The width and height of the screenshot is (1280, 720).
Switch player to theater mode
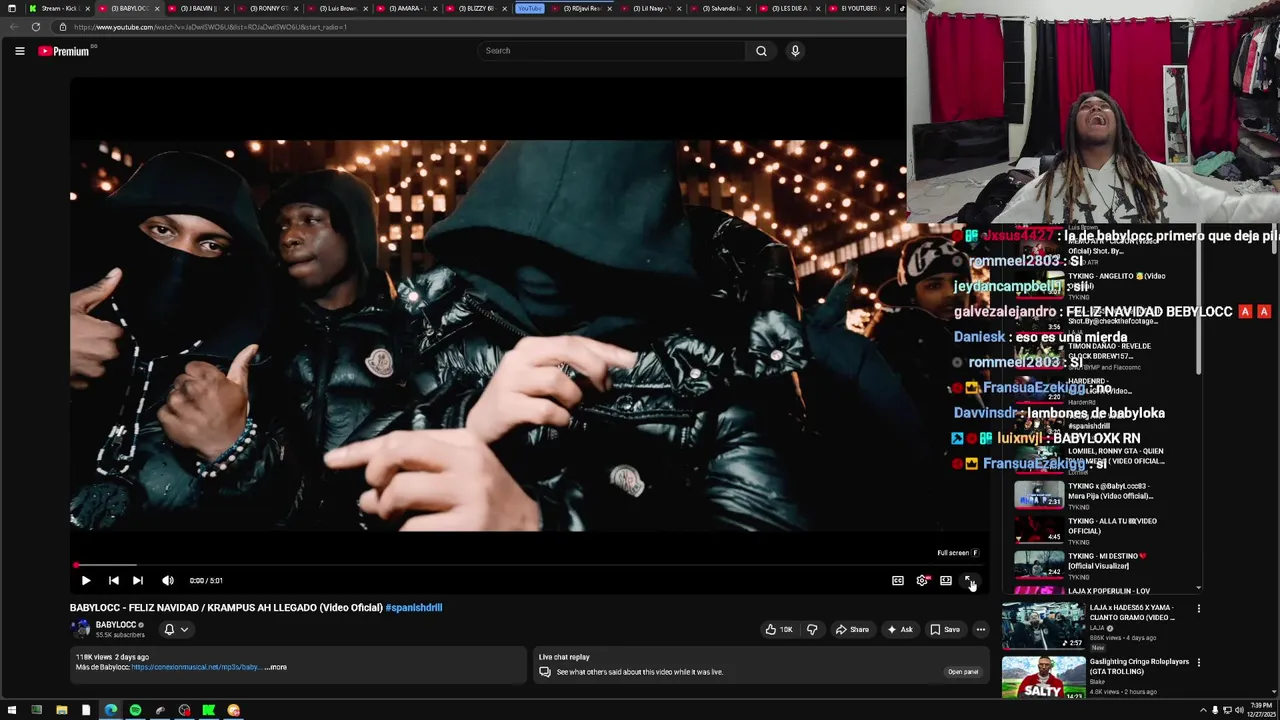click(x=946, y=580)
